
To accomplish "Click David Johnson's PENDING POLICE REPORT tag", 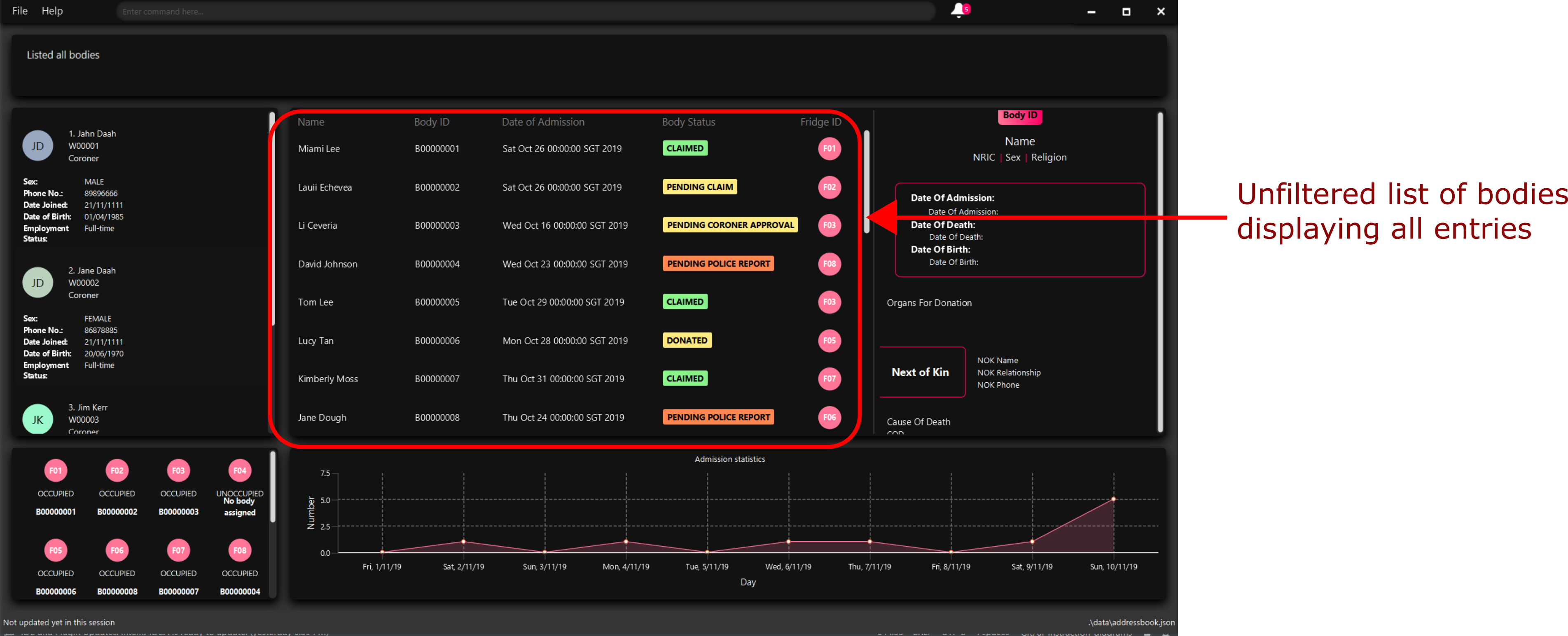I will click(x=717, y=264).
